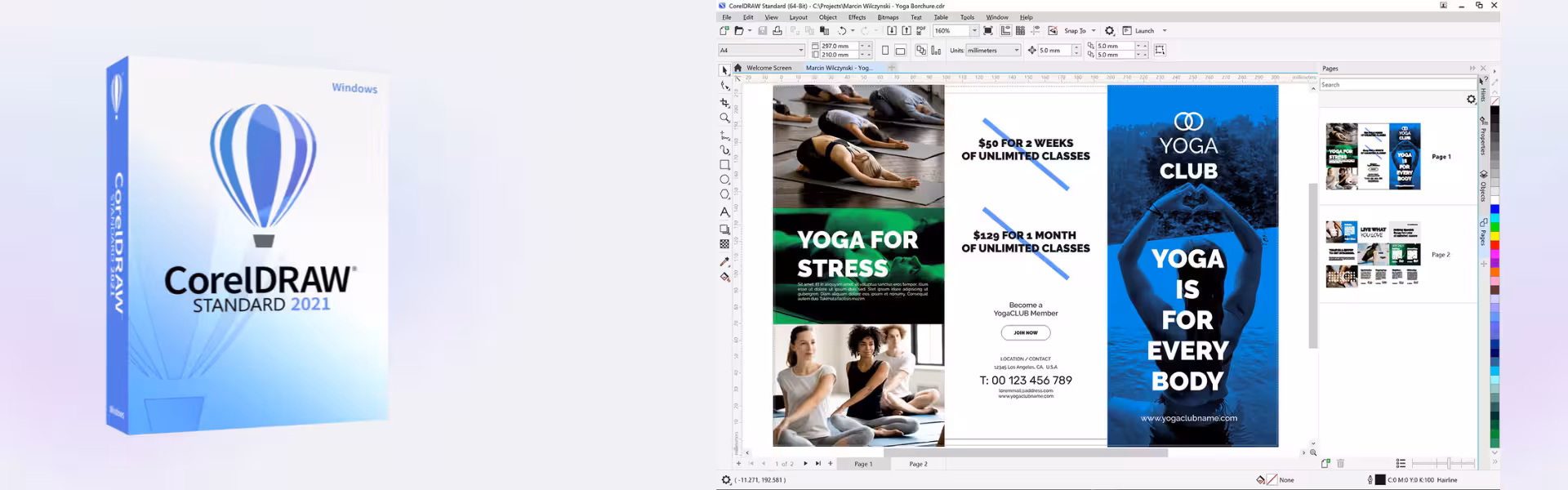Open the Layout menu
Viewport: 1568px width, 490px height.
pos(798,17)
